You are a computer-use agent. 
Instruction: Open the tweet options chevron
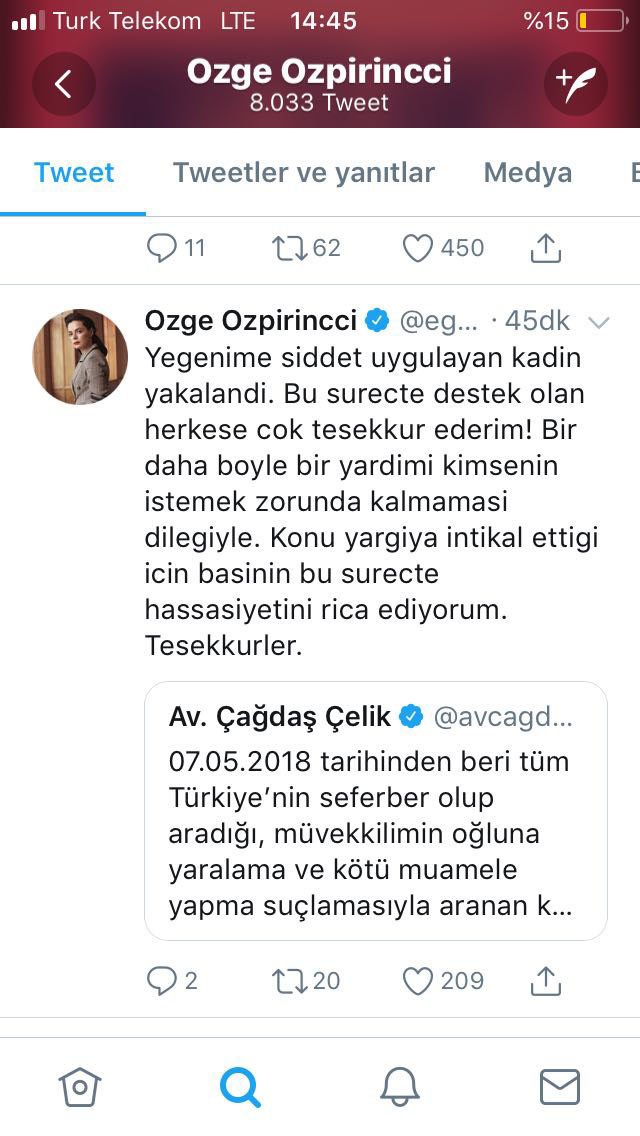[599, 322]
